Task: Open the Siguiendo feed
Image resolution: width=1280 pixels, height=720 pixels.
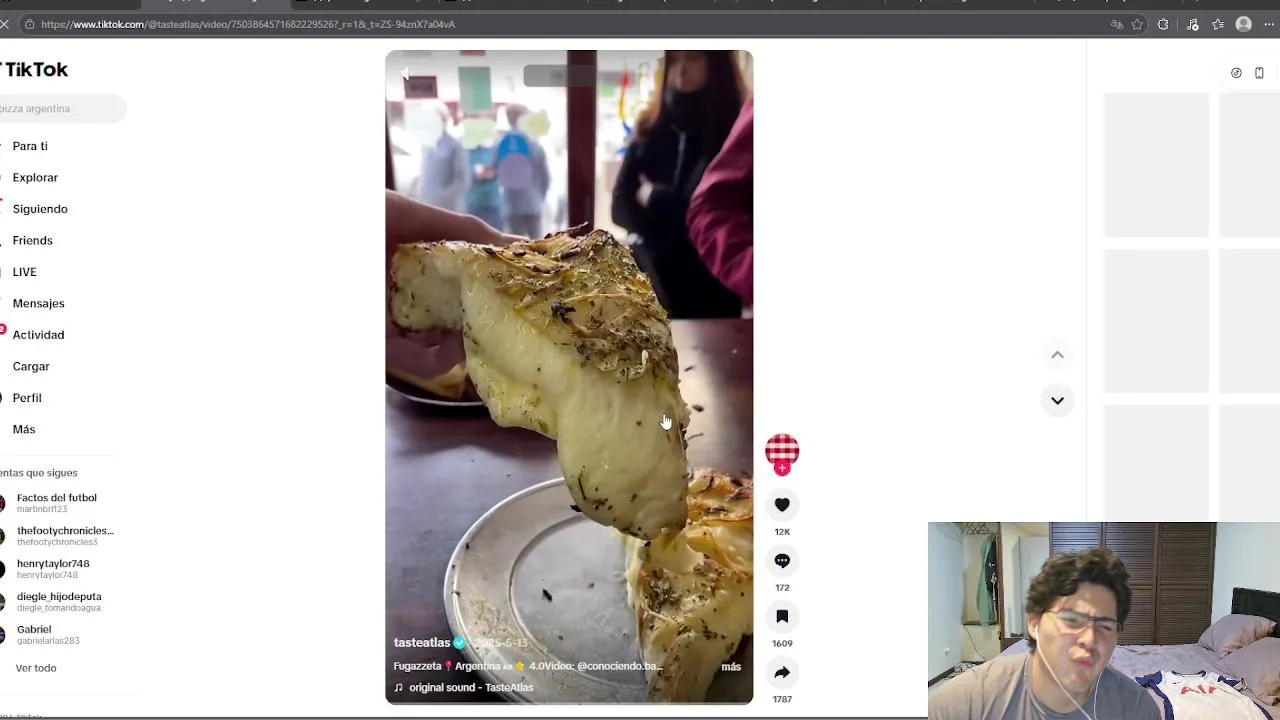Action: coord(40,209)
